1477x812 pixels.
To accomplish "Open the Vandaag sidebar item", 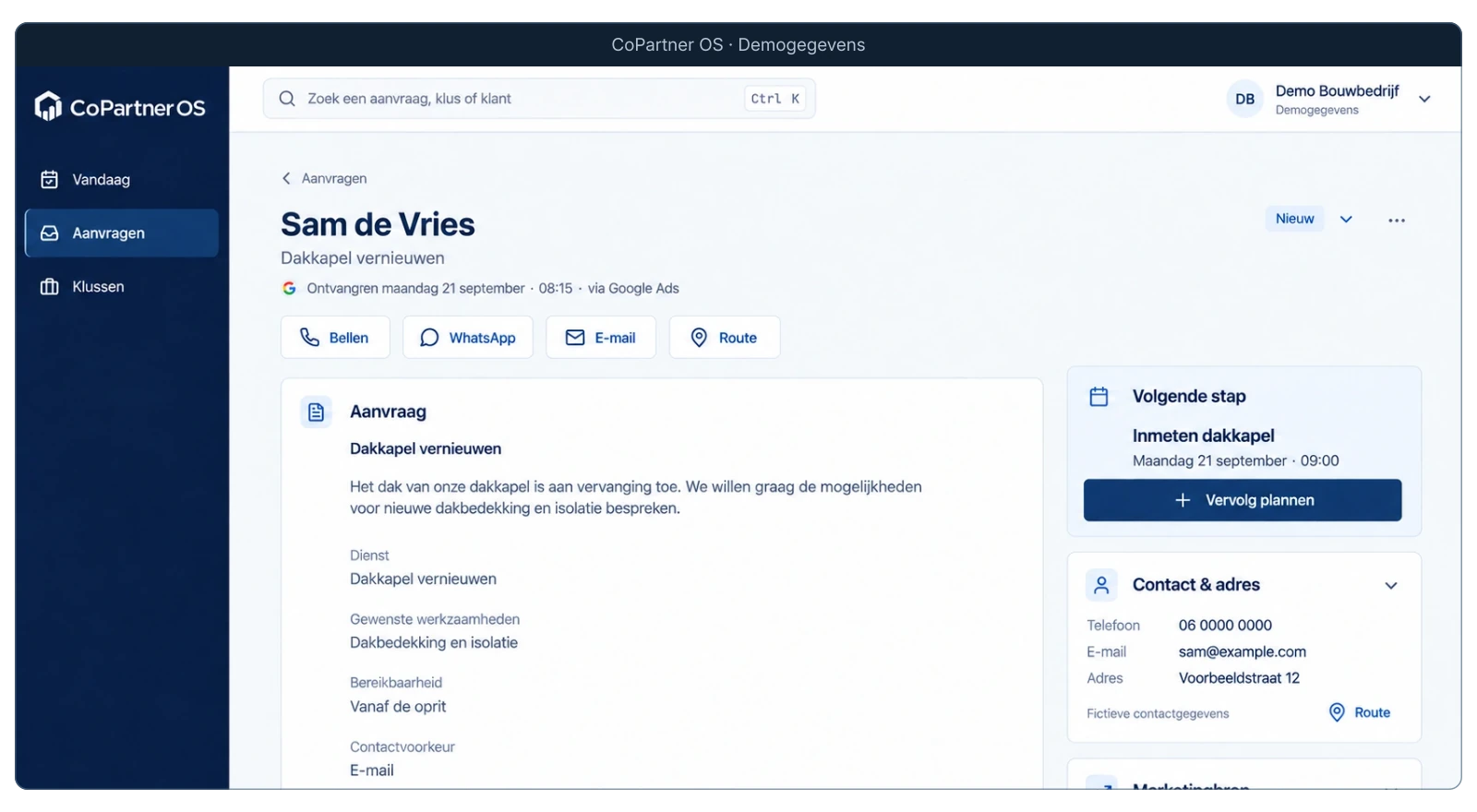I will (x=121, y=180).
